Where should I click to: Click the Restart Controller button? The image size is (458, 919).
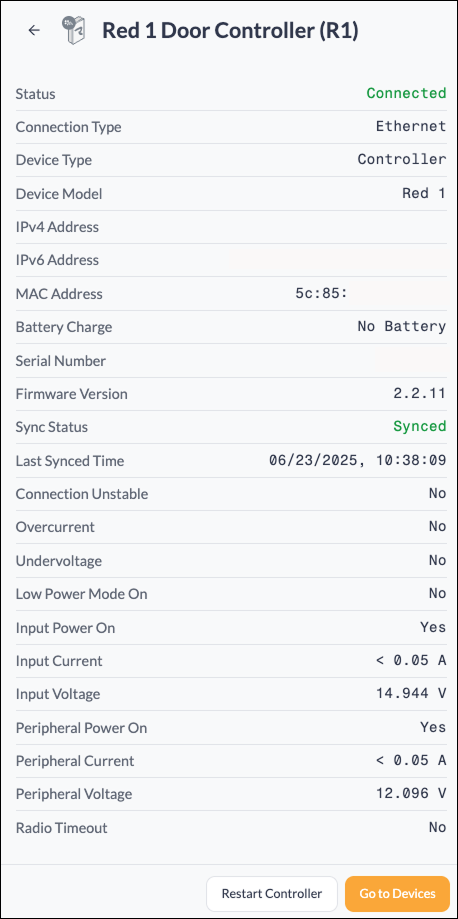coord(272,894)
